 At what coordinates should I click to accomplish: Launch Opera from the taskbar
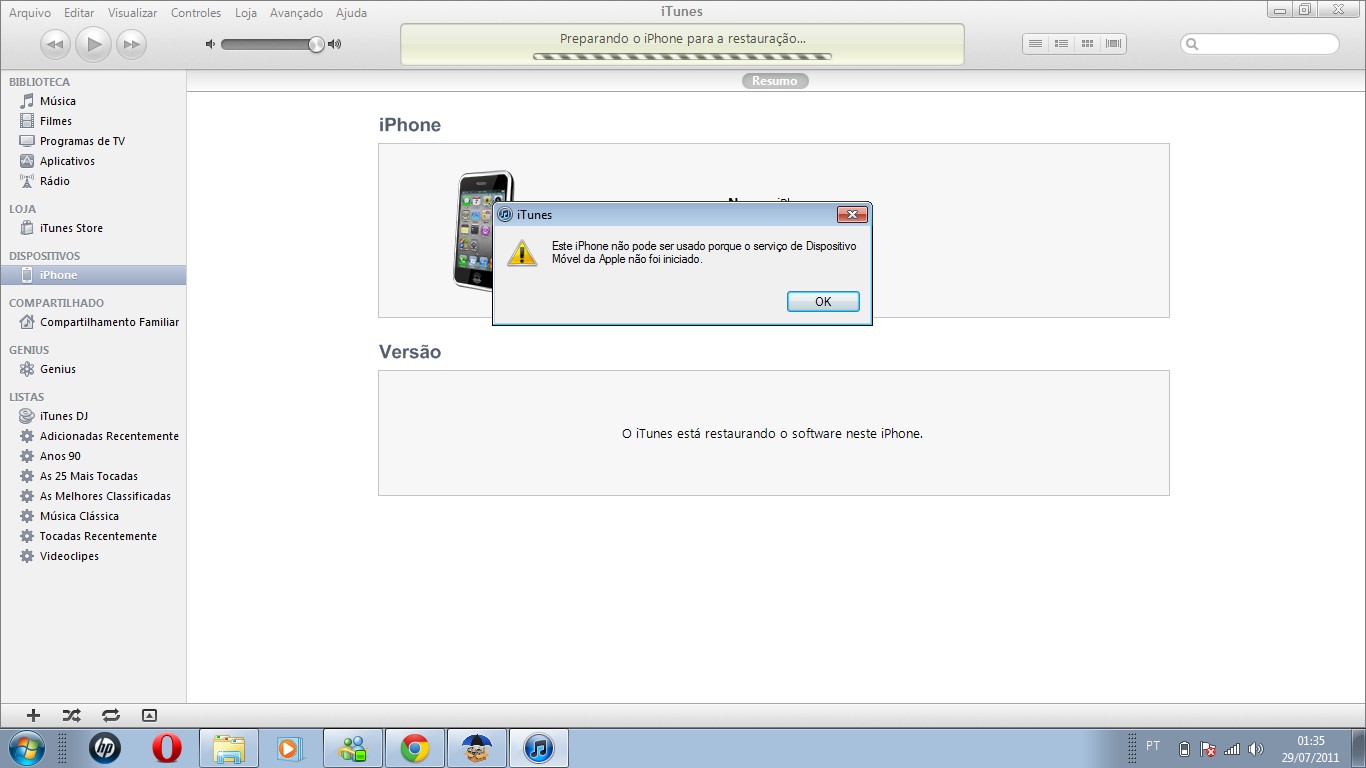point(167,748)
